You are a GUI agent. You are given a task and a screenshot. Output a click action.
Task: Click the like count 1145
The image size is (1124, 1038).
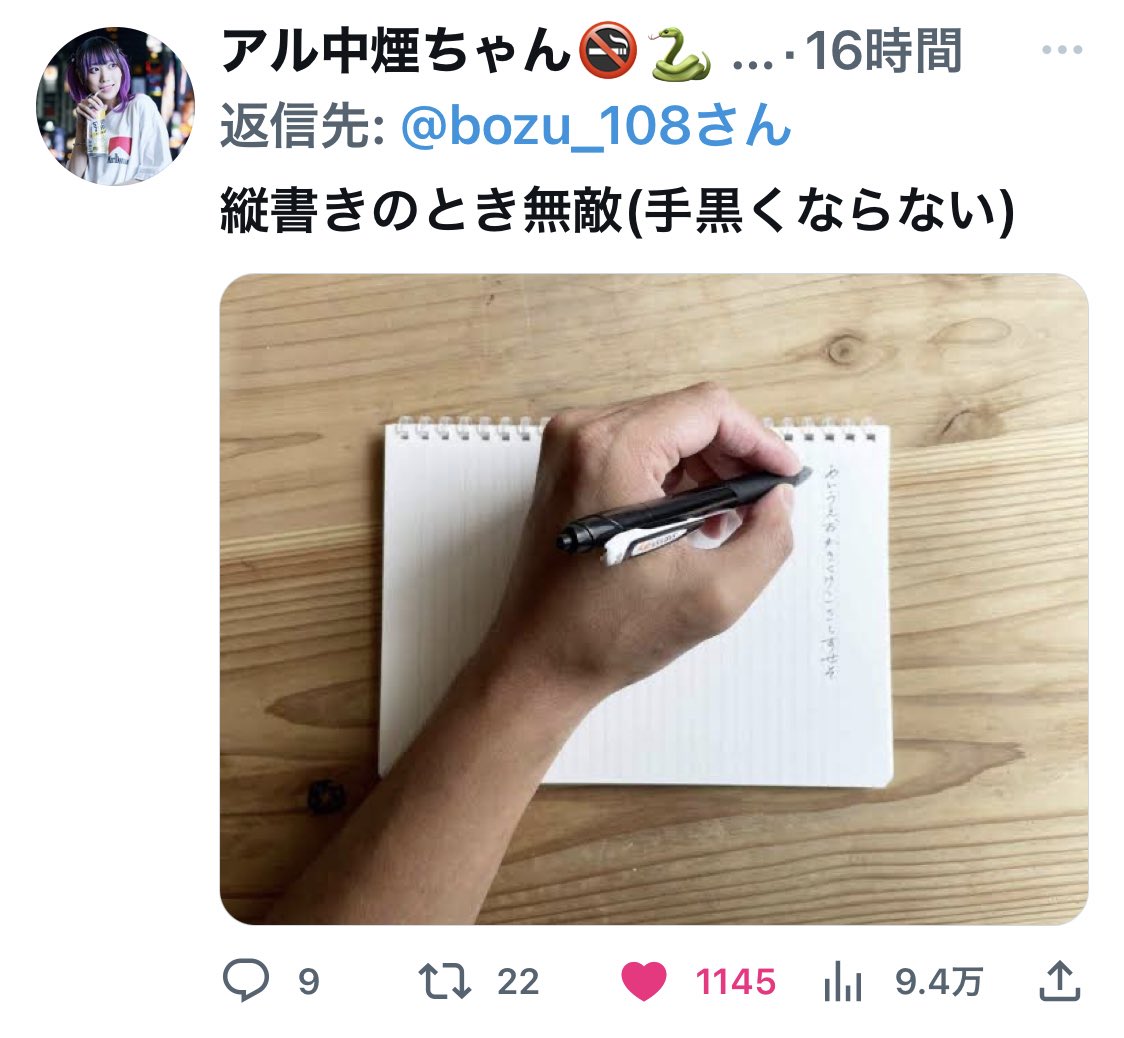coord(735,982)
